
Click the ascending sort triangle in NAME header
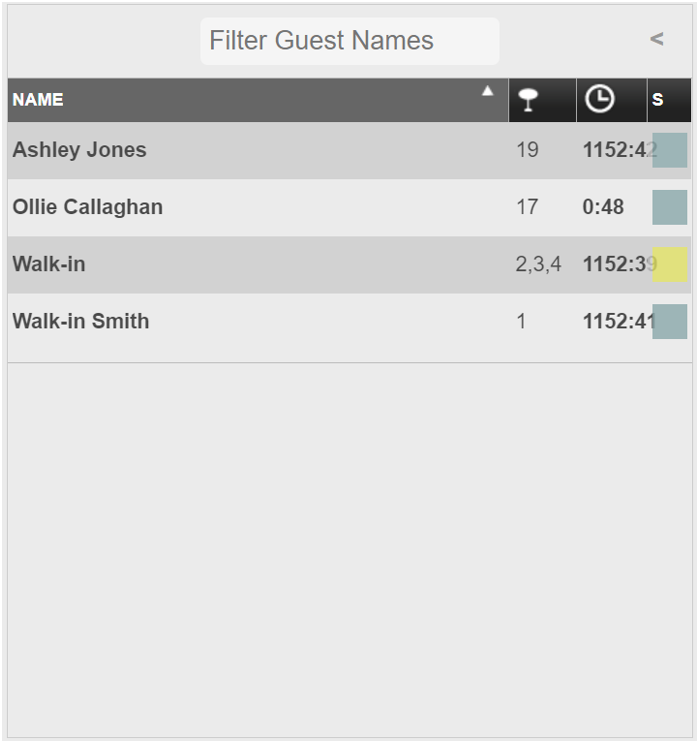pos(487,91)
